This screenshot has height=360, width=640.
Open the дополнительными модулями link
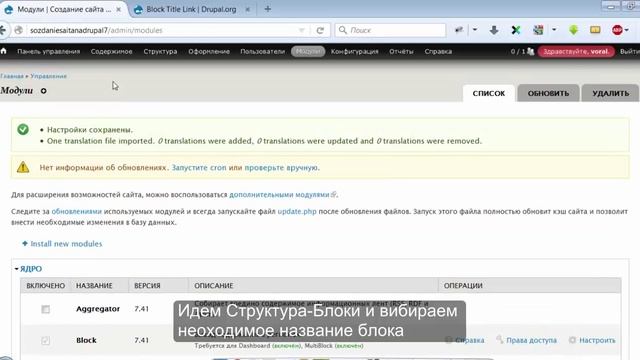279,195
